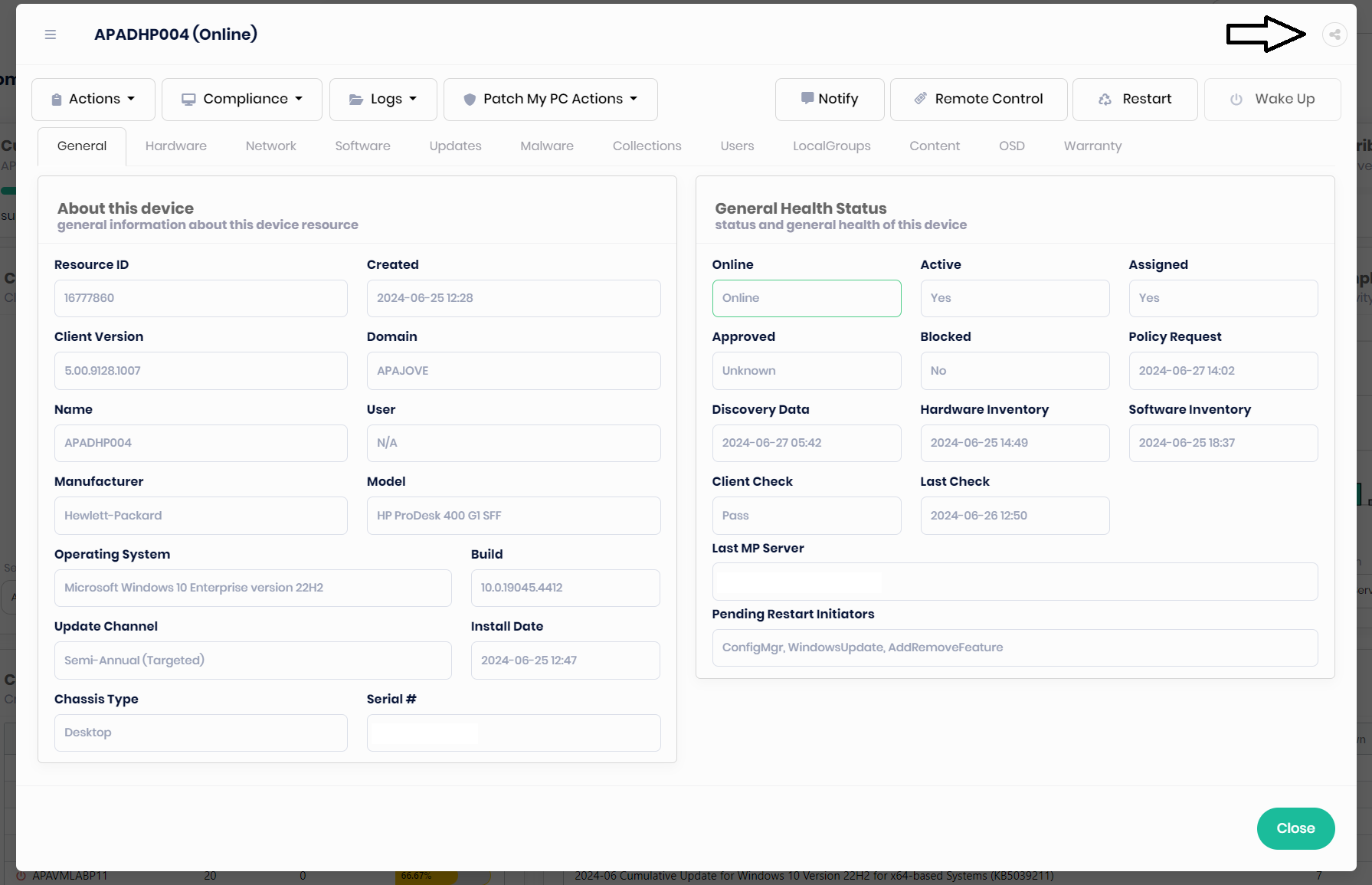The height and width of the screenshot is (885, 1372).
Task: Open the LocalGroups tab
Action: [831, 146]
